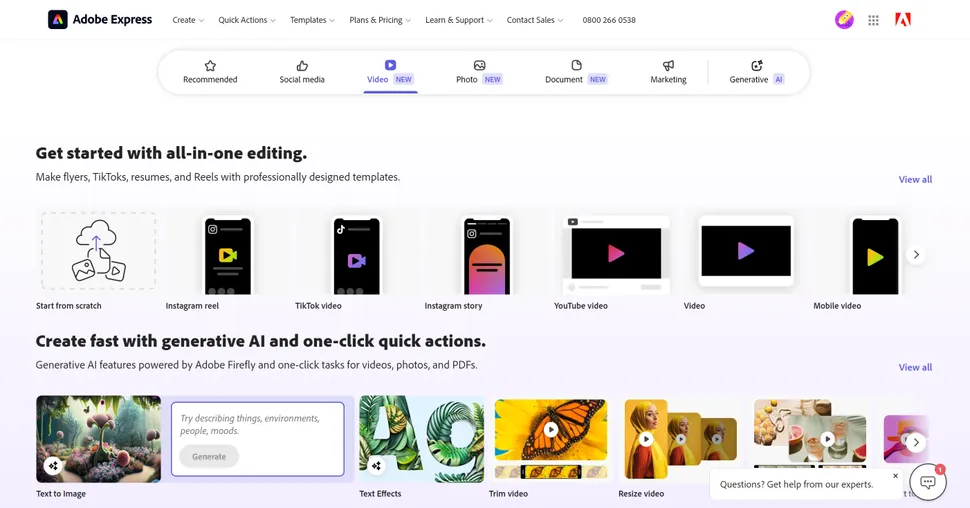970x508 pixels.
Task: Click the Start from scratch upload icon
Action: click(98, 250)
